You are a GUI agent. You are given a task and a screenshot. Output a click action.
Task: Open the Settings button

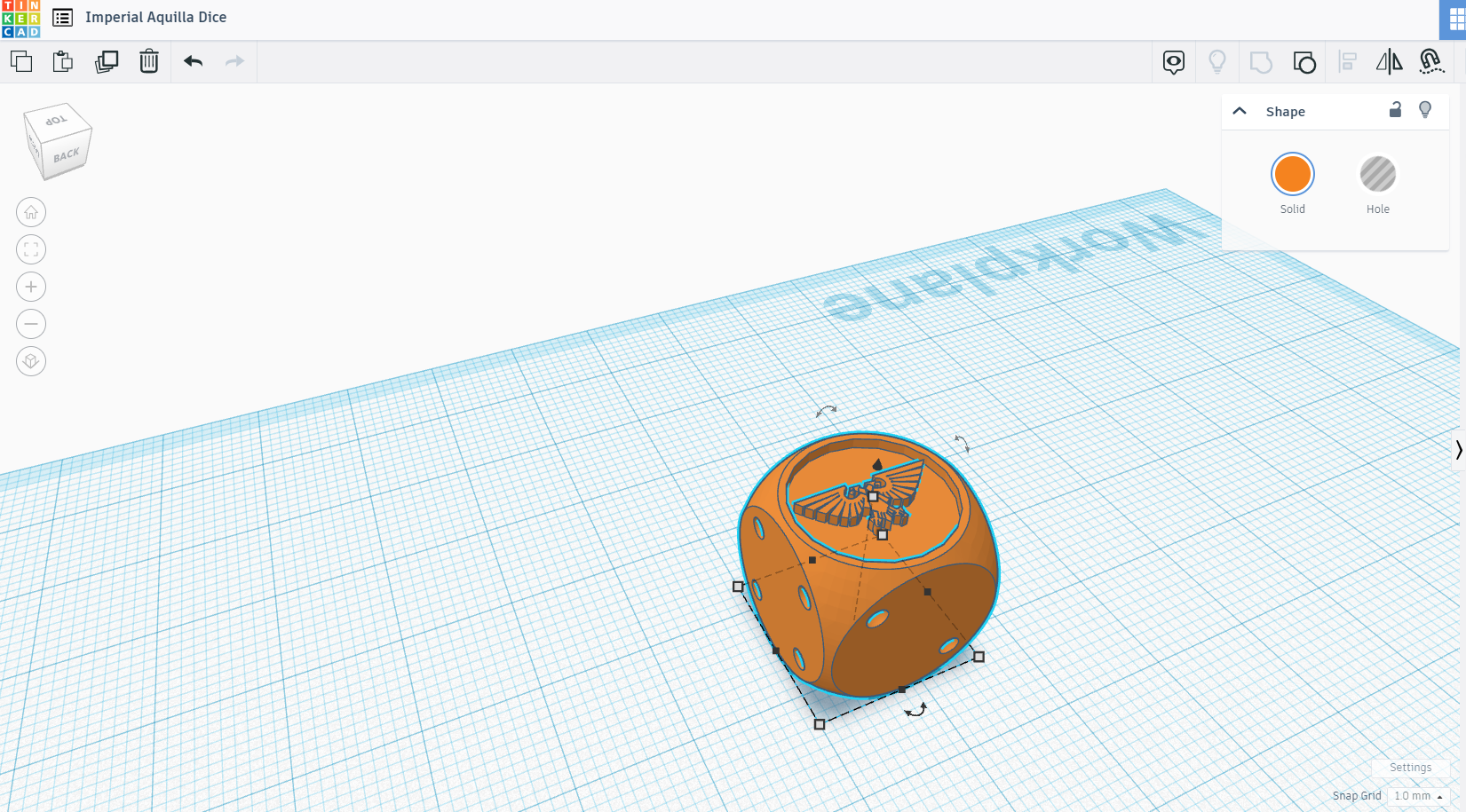coord(1410,768)
